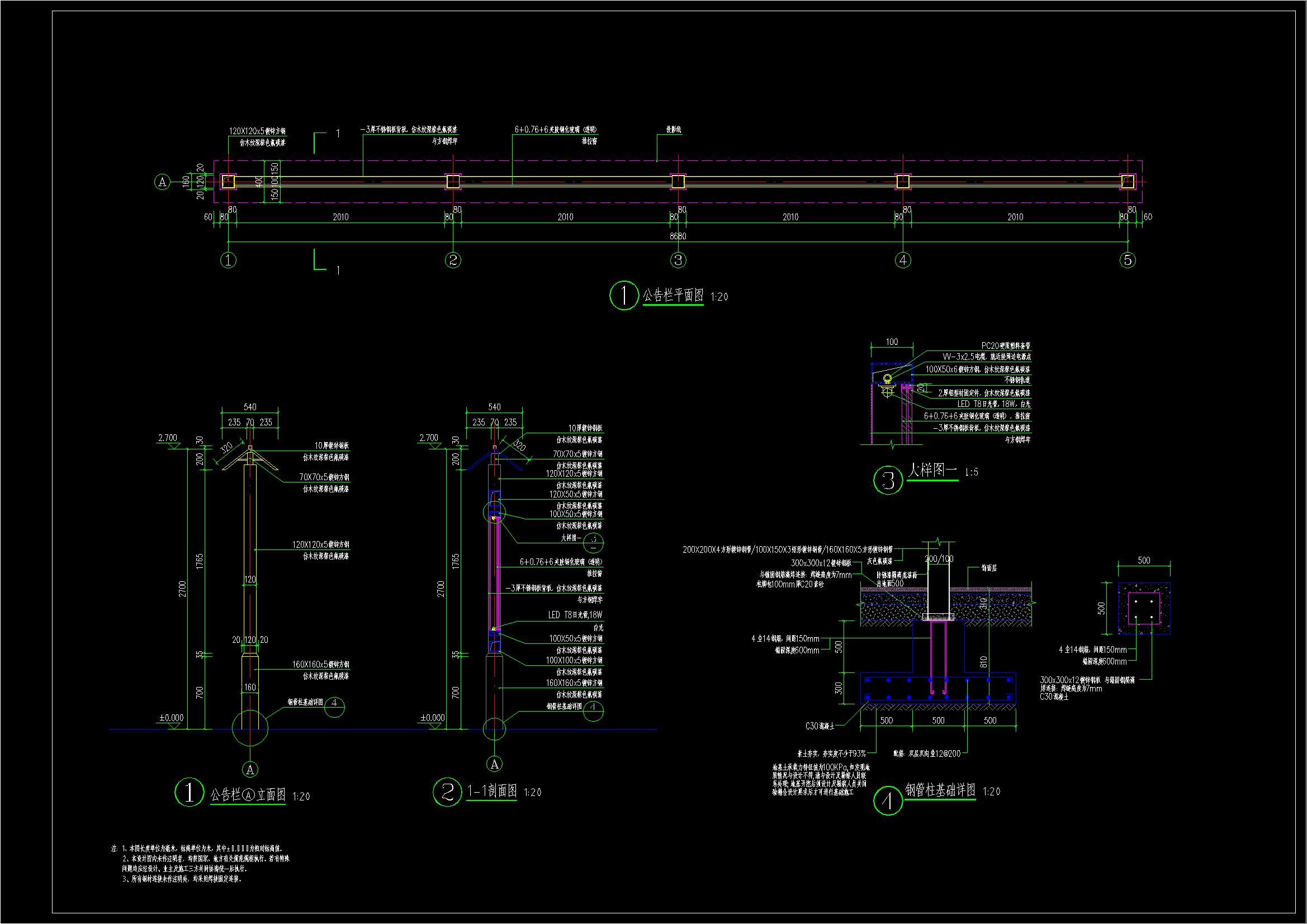Image resolution: width=1307 pixels, height=924 pixels.
Task: Pick the overall 8680 dimension text
Action: point(678,236)
